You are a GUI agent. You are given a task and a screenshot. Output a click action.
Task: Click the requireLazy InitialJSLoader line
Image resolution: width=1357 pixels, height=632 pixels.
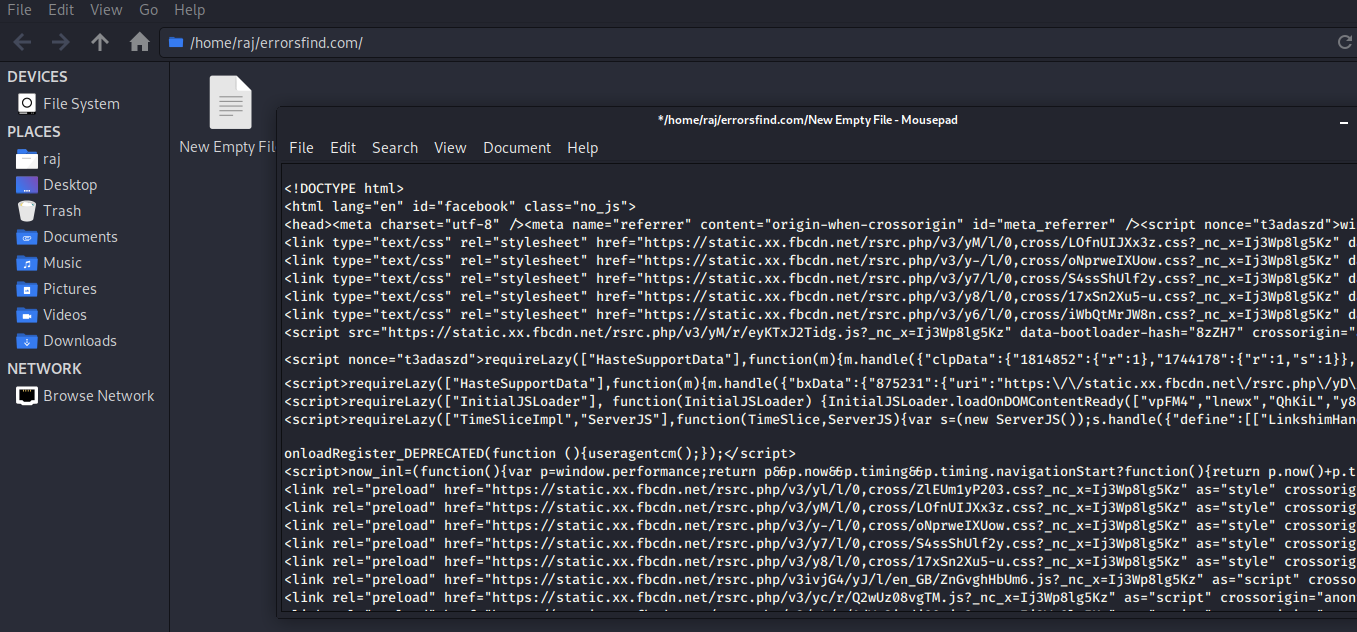820,400
